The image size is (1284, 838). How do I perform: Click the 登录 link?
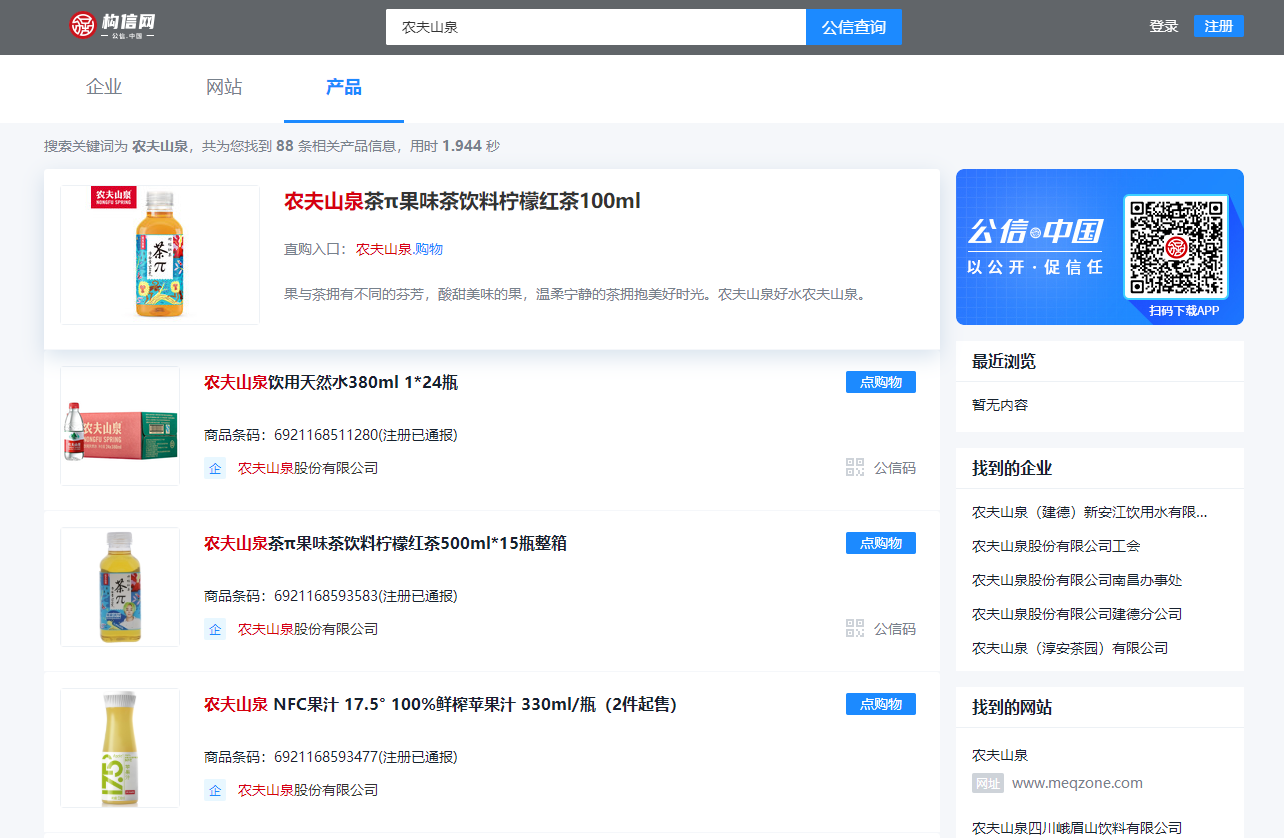point(1164,26)
